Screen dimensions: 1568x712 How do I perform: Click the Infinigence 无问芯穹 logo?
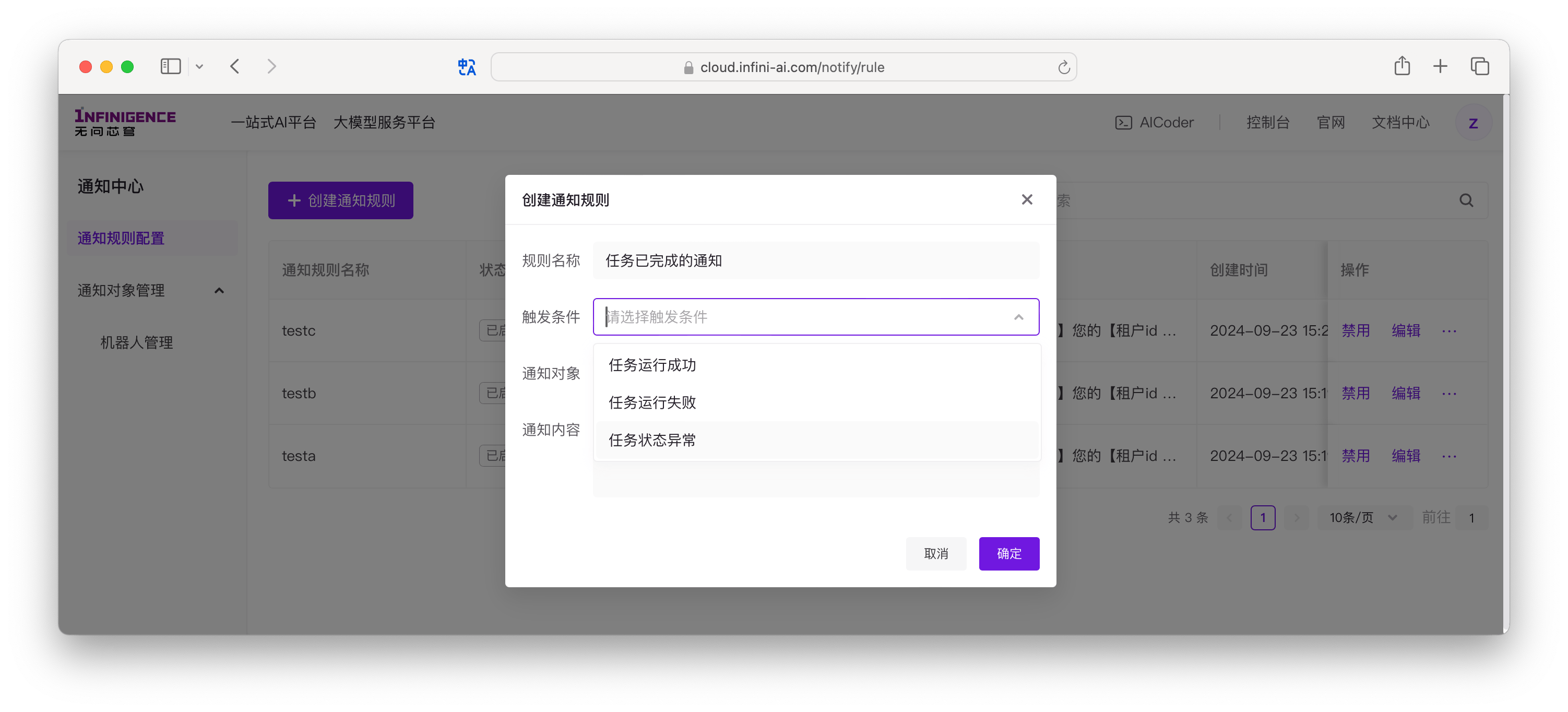[x=125, y=122]
